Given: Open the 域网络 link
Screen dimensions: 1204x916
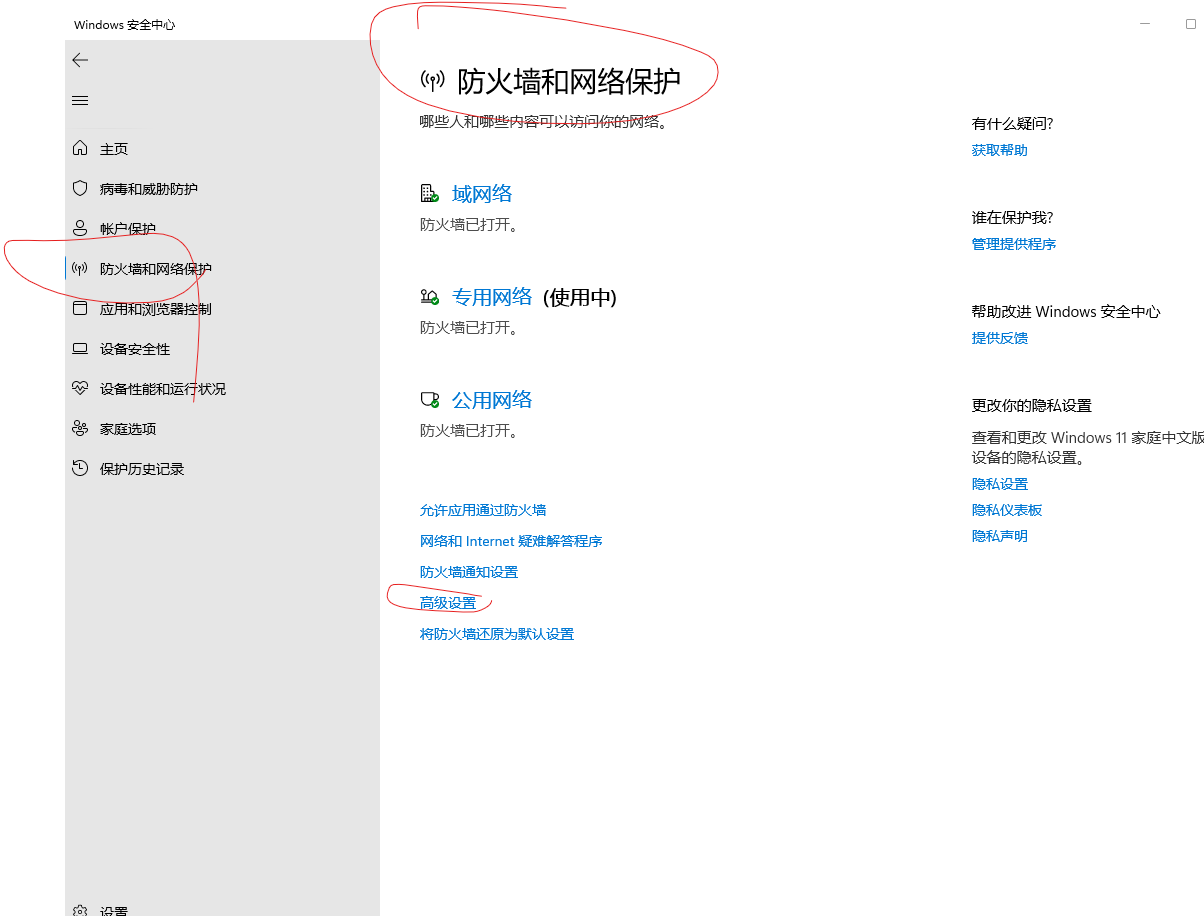Looking at the screenshot, I should point(482,194).
